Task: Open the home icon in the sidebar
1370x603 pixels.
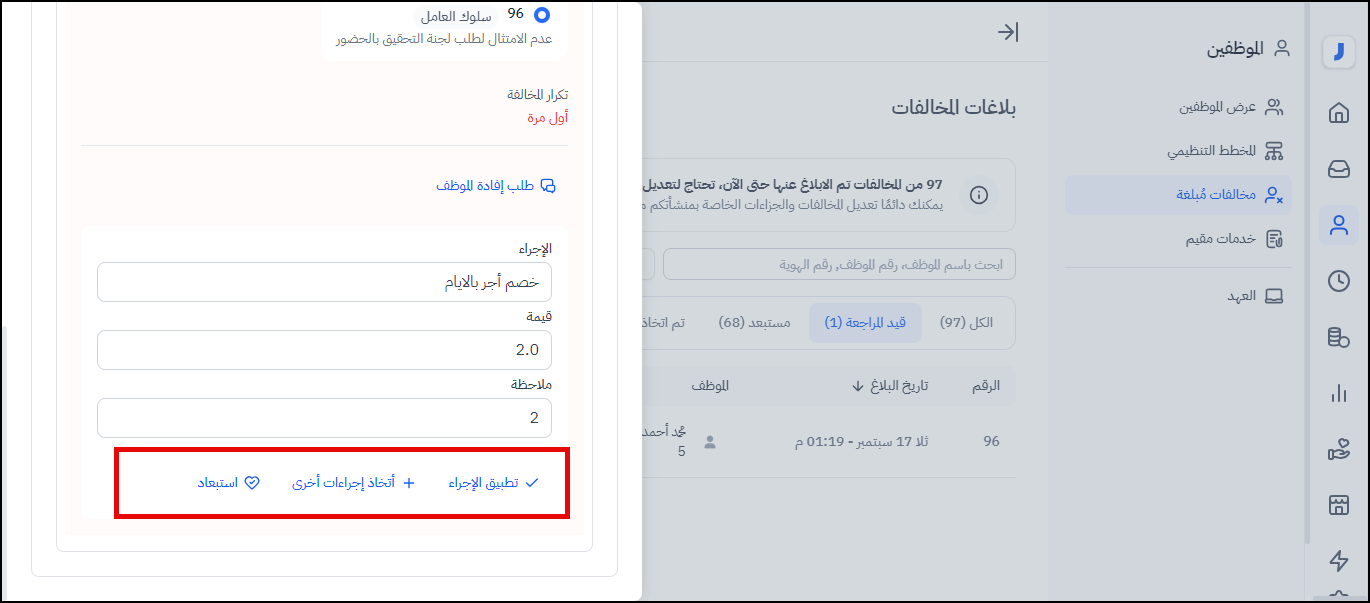Action: pos(1338,113)
